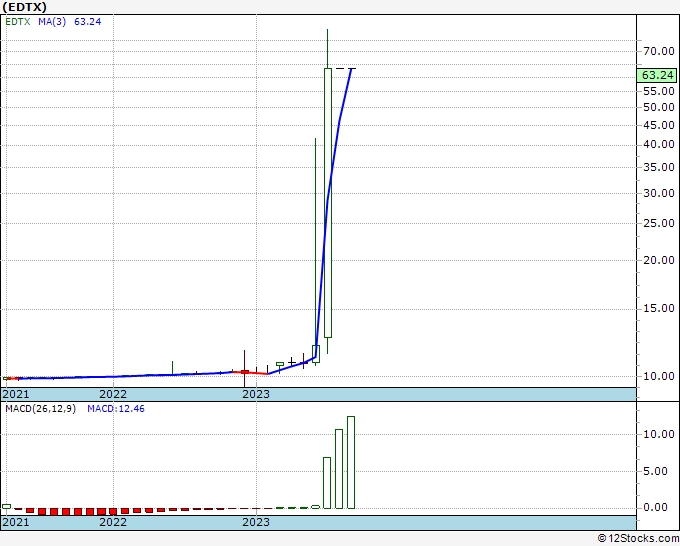The width and height of the screenshot is (680, 546).
Task: Click the (EDTX) chart title
Action: coord(25,7)
